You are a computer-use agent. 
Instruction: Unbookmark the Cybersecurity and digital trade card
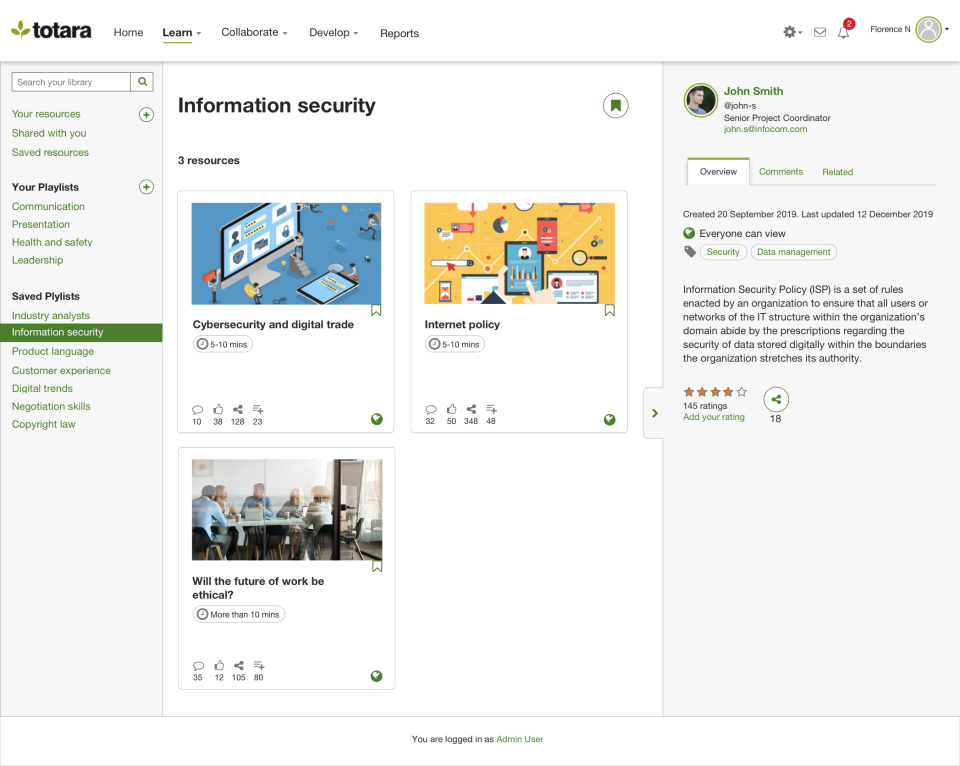tap(376, 310)
